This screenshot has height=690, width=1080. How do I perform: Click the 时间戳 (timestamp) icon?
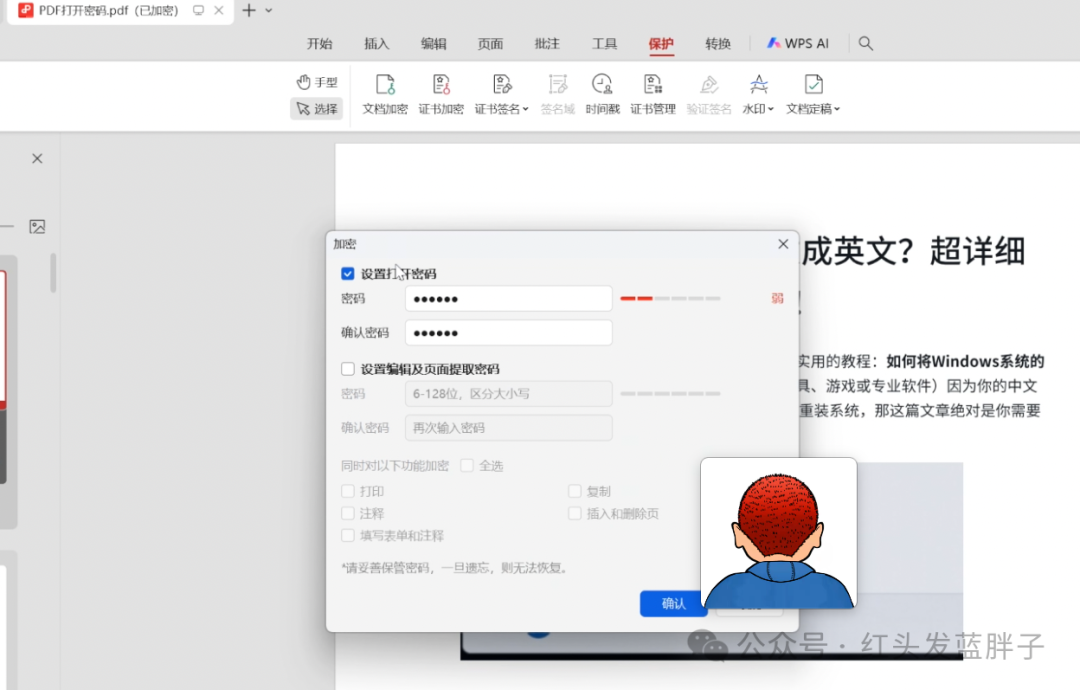pyautogui.click(x=602, y=86)
